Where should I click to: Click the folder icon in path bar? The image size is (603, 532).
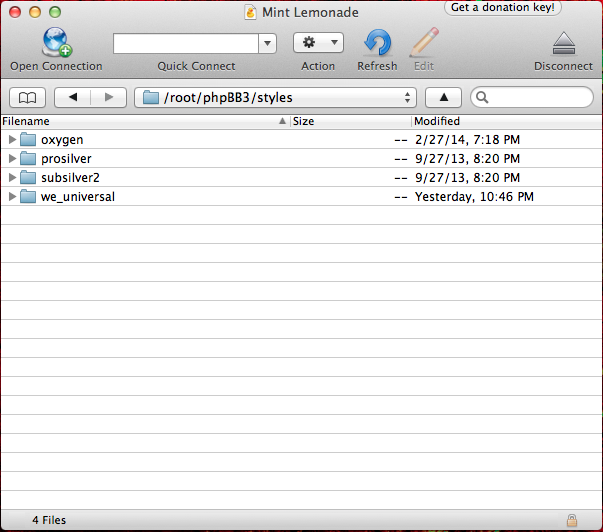click(151, 97)
